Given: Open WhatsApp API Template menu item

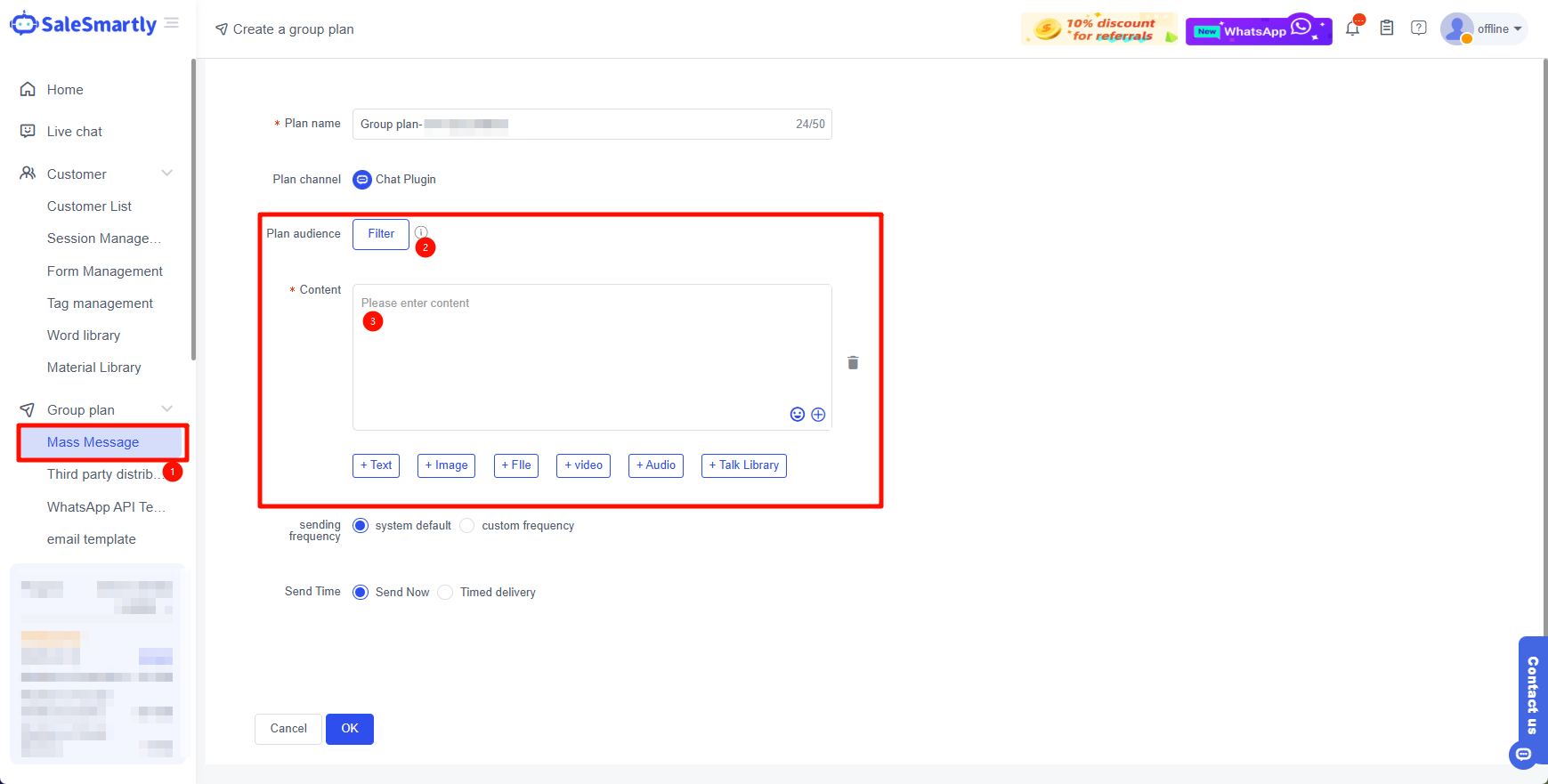Looking at the screenshot, I should click(x=106, y=507).
